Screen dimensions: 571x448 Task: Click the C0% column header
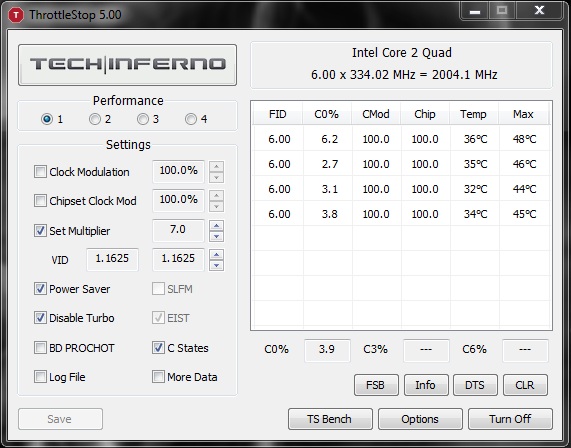coord(327,114)
